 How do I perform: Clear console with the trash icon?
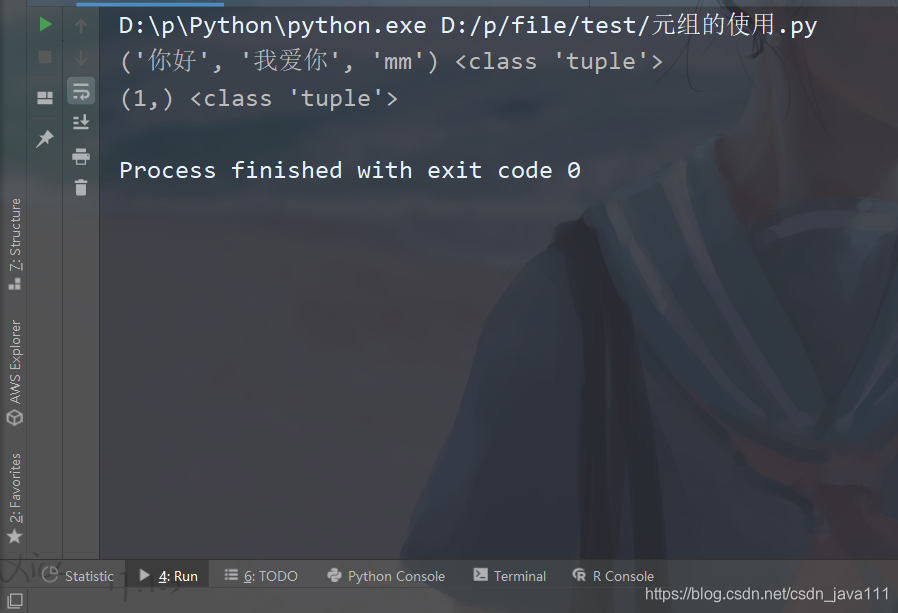[x=81, y=187]
